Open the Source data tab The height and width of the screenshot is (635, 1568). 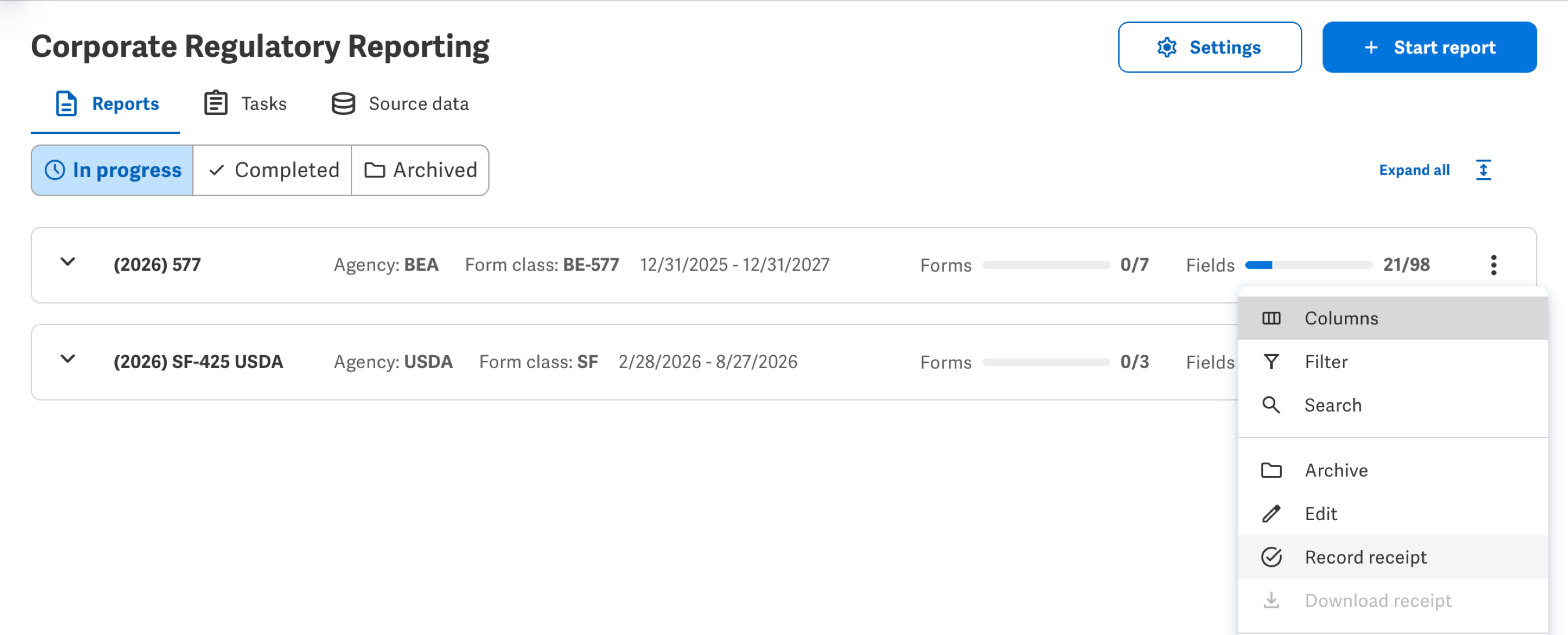[x=400, y=103]
